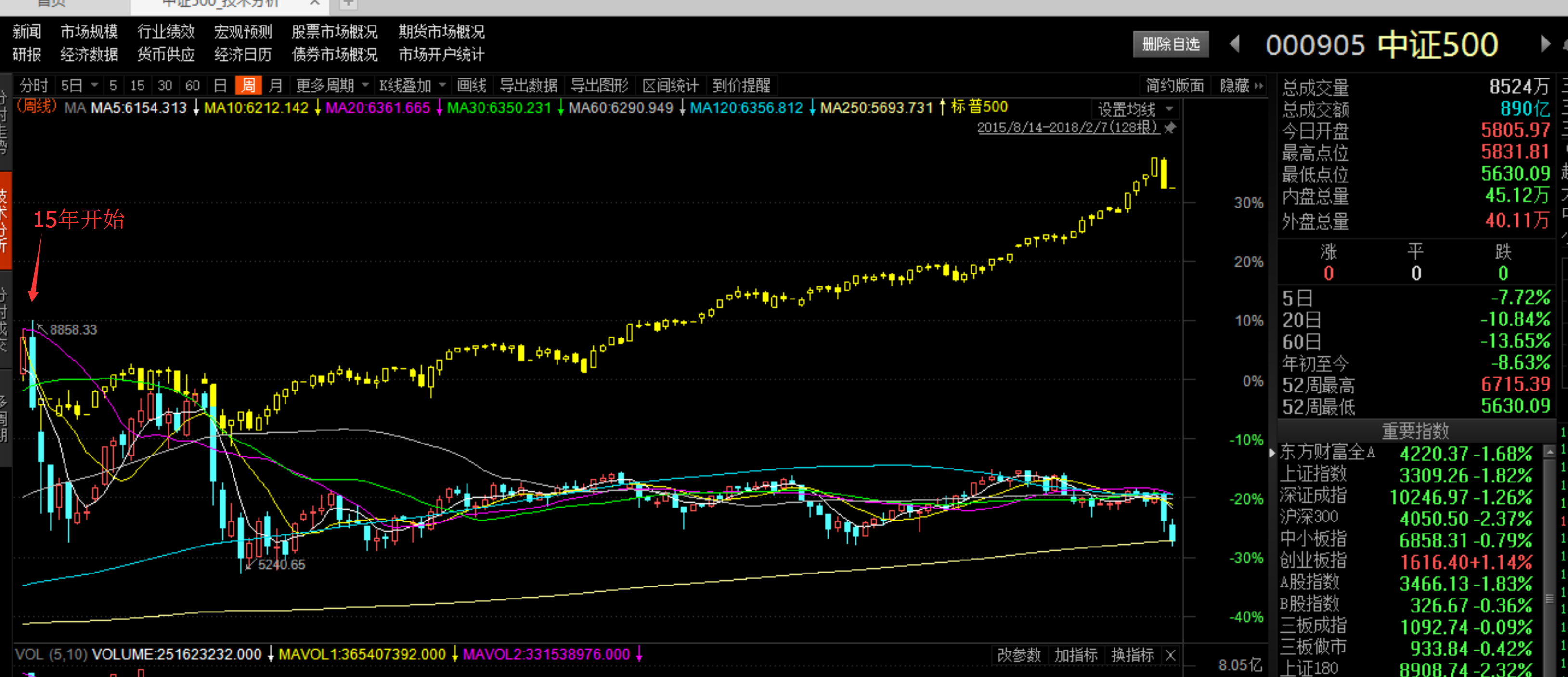Click the previous stock left arrow
This screenshot has height=677, width=1568.
click(1235, 44)
